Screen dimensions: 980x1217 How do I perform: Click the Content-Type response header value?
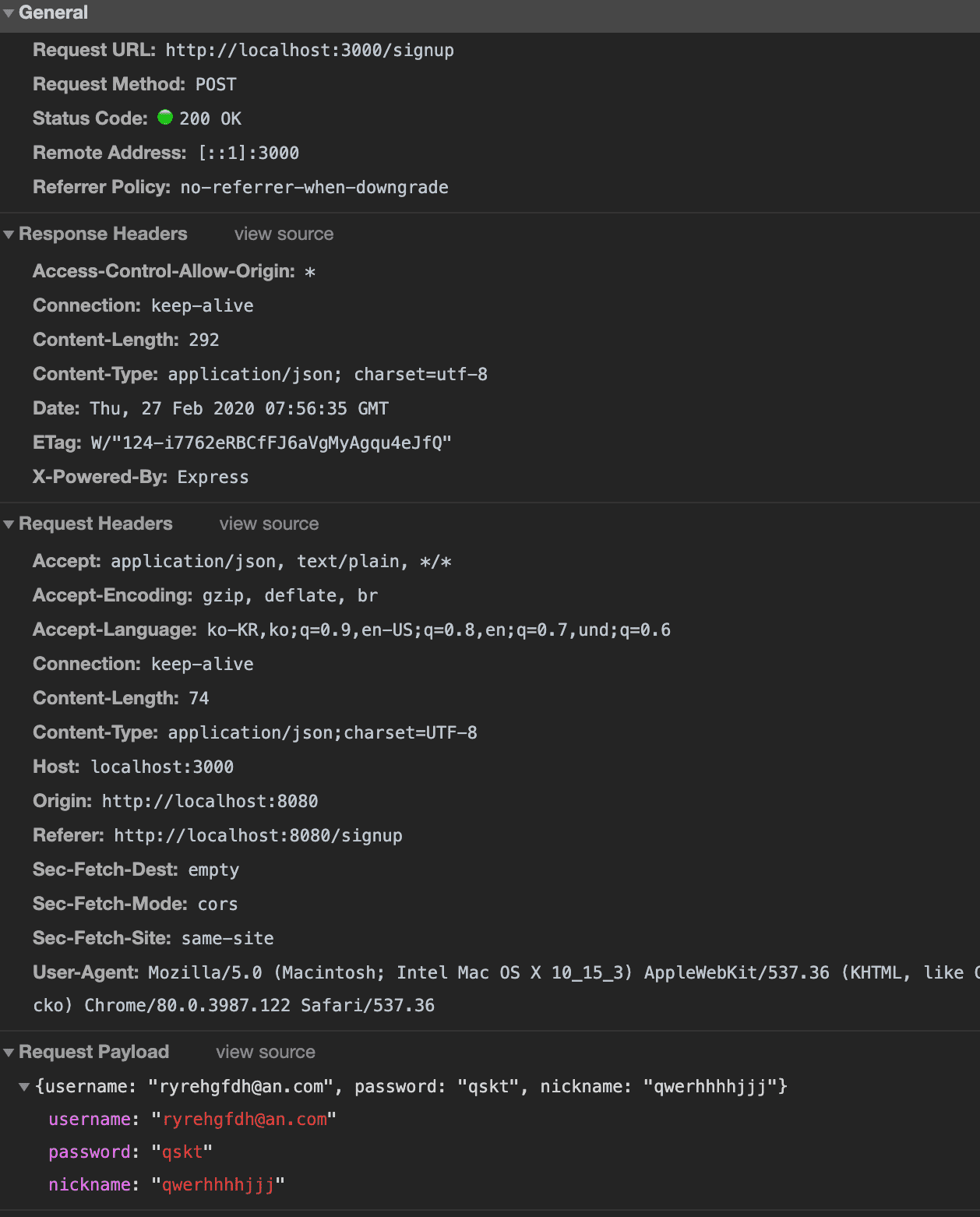point(327,375)
